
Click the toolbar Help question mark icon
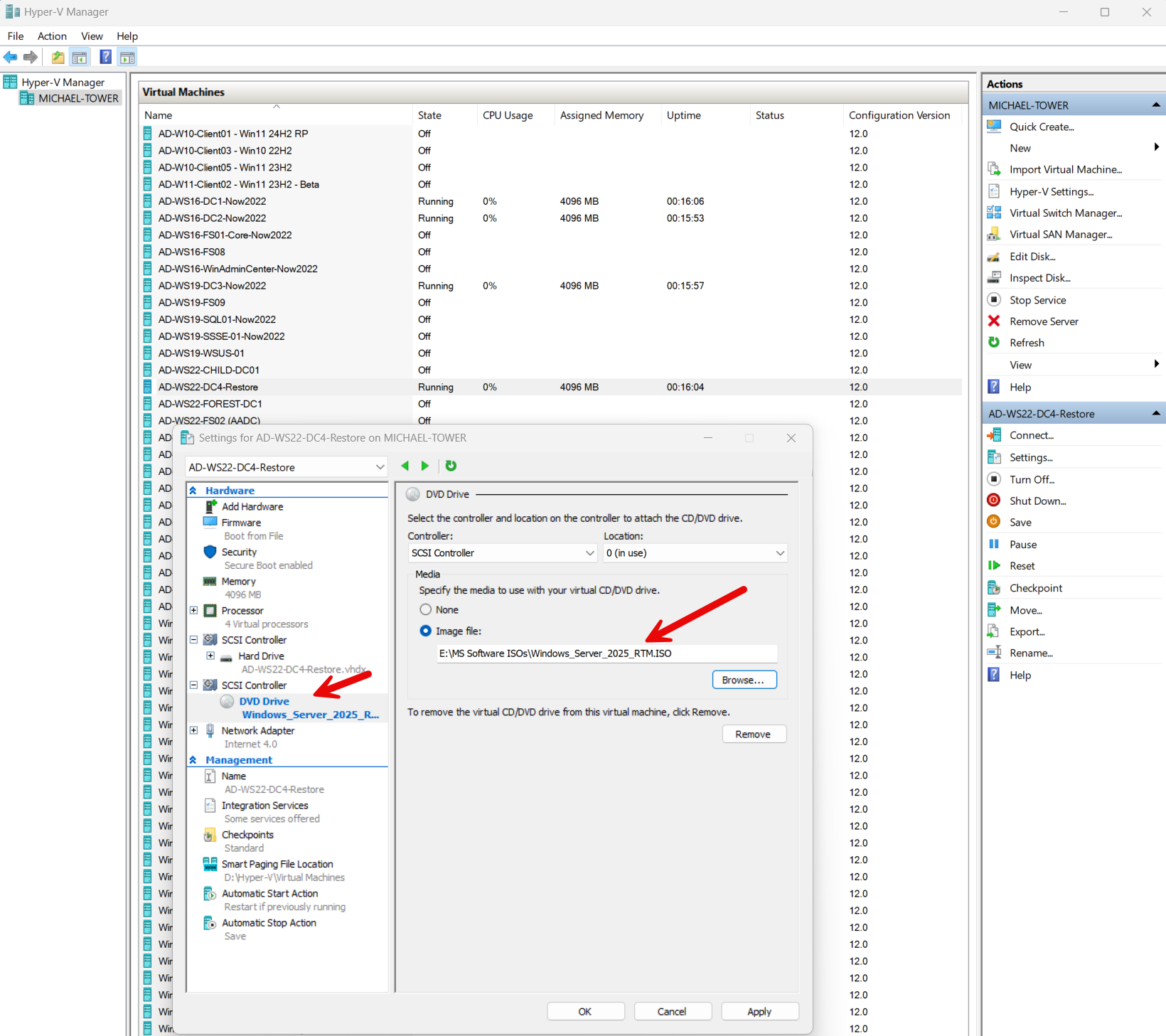[105, 58]
